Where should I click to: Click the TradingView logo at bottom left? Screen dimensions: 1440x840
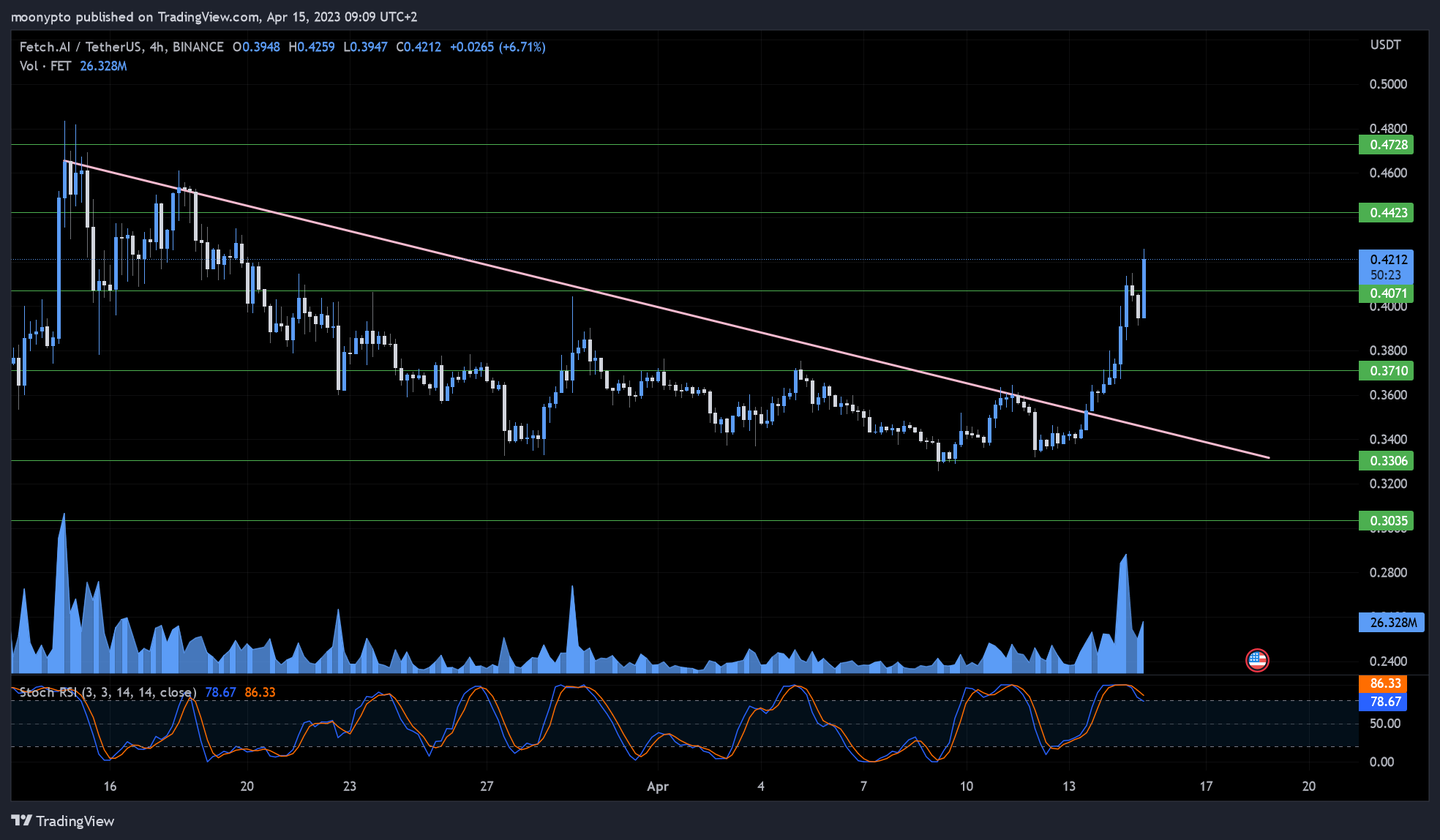(63, 821)
